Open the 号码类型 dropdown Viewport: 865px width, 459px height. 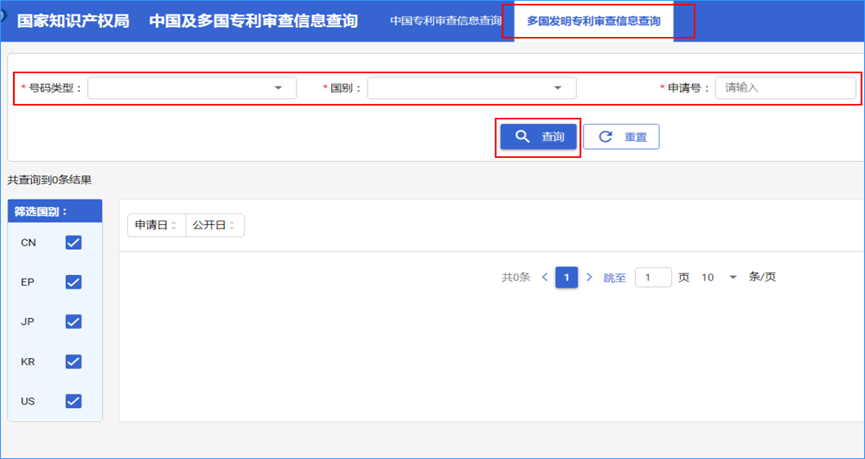(192, 88)
